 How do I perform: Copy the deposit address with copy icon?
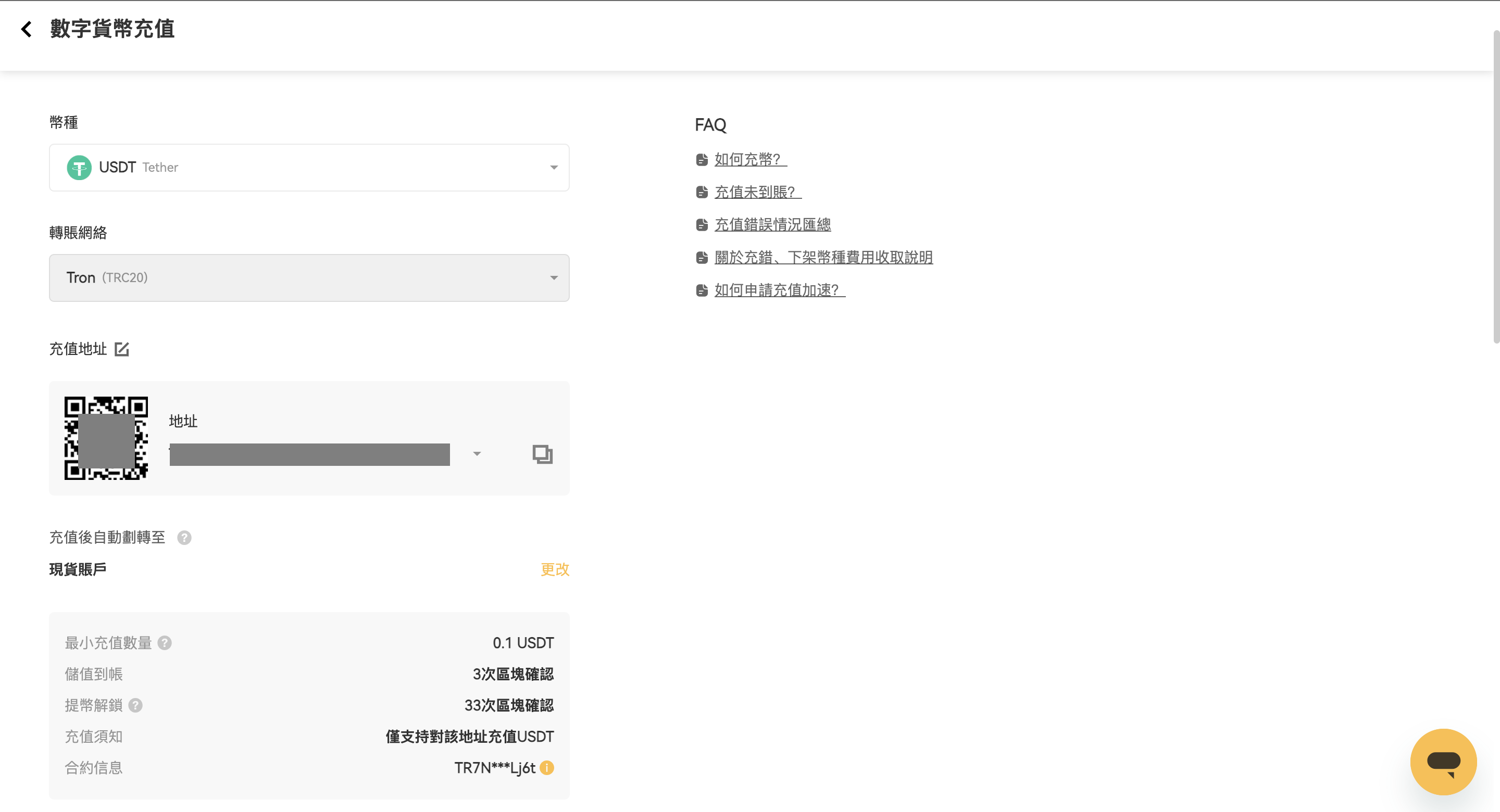tap(542, 454)
